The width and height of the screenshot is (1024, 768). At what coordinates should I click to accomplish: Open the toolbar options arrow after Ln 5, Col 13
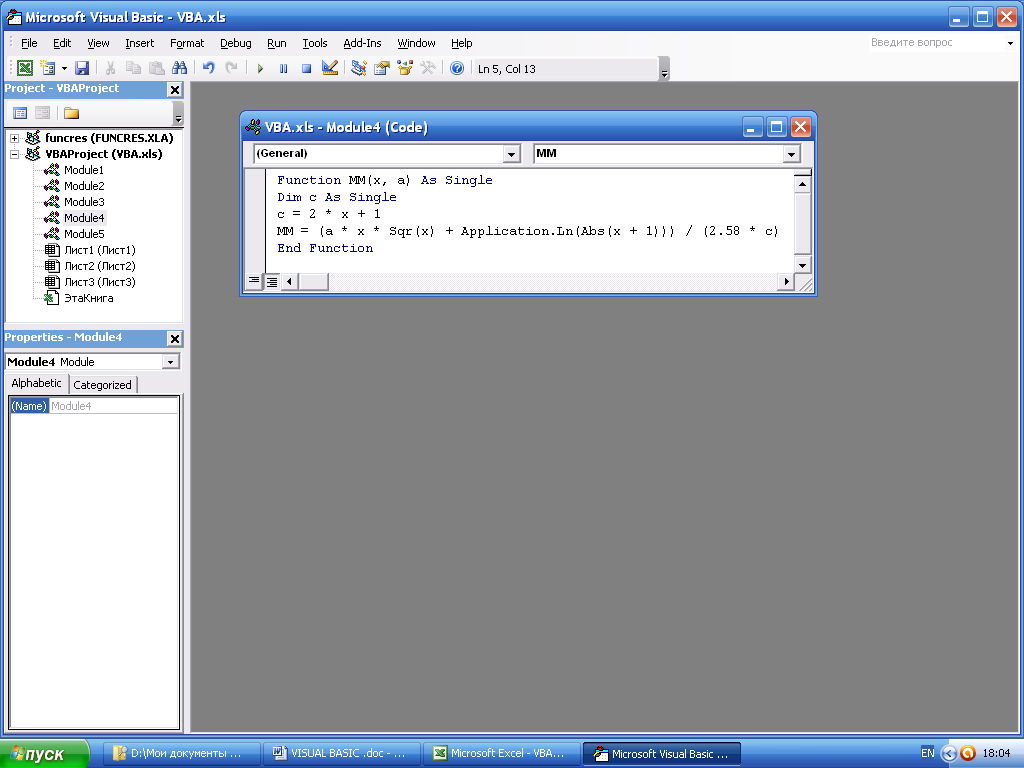(x=664, y=69)
